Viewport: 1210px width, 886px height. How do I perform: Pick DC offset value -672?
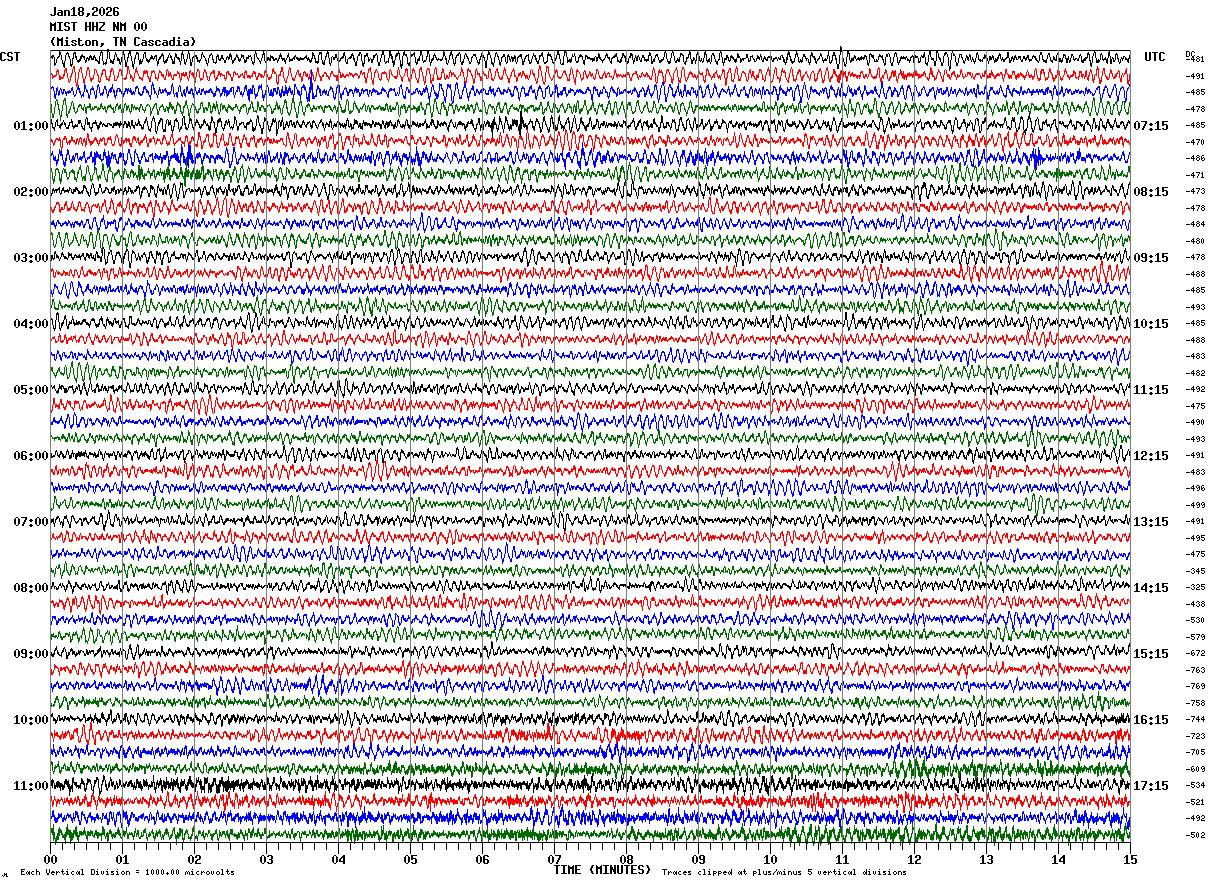tap(1195, 653)
